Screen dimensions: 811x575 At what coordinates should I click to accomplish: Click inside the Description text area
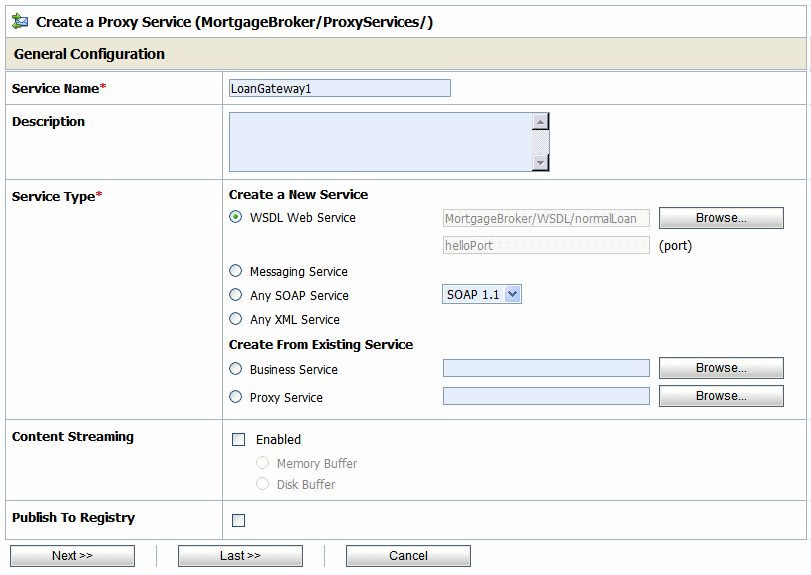(380, 142)
